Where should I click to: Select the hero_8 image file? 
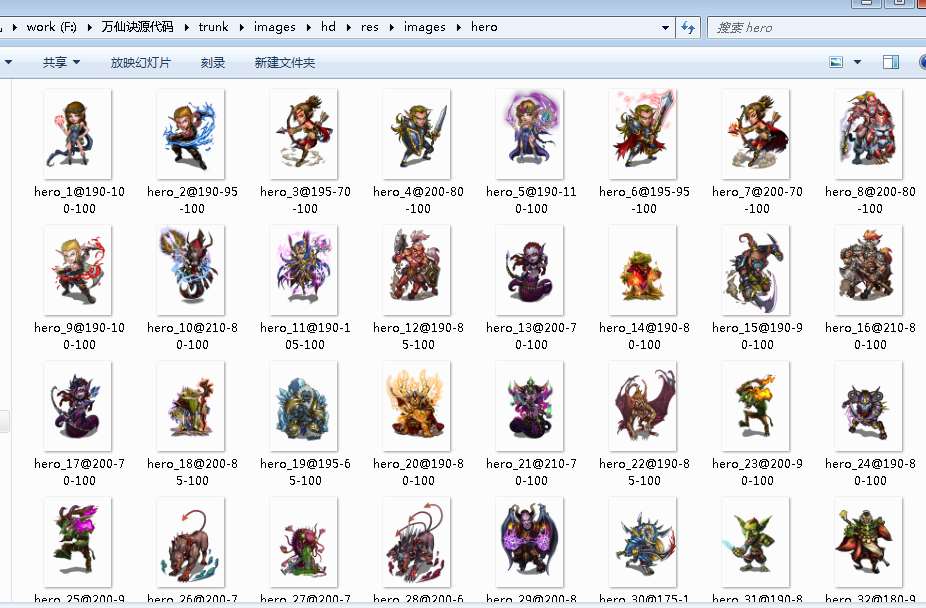click(x=869, y=134)
